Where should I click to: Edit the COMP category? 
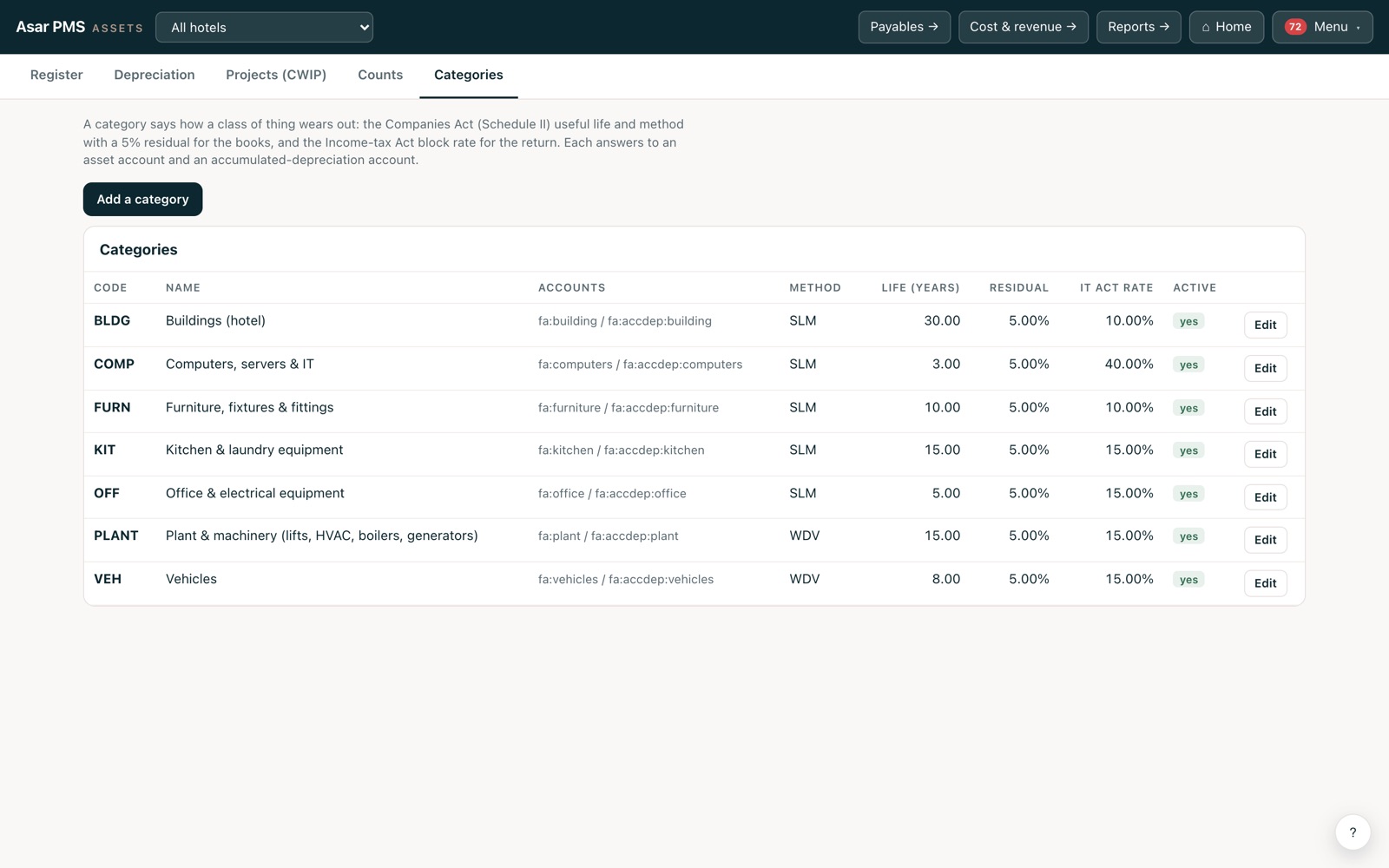pos(1266,368)
